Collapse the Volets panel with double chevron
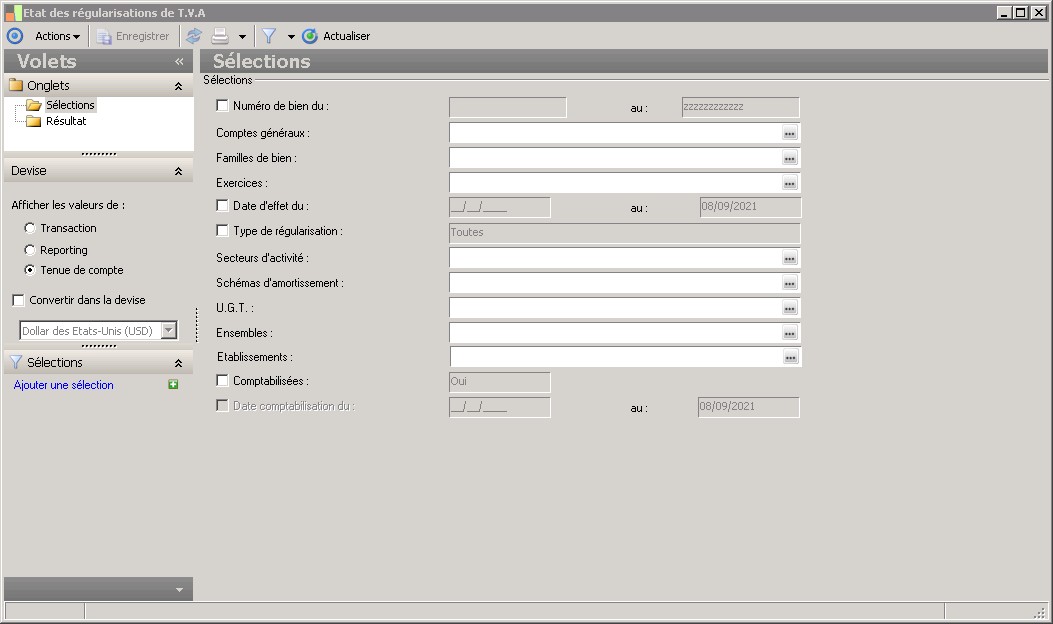 pyautogui.click(x=179, y=62)
